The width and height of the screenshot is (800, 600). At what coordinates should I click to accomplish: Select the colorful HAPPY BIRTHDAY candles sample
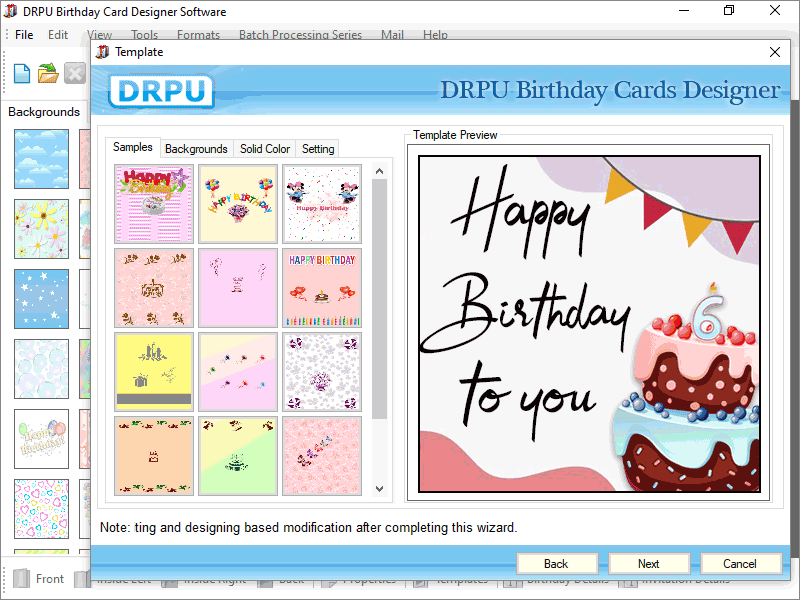point(322,288)
